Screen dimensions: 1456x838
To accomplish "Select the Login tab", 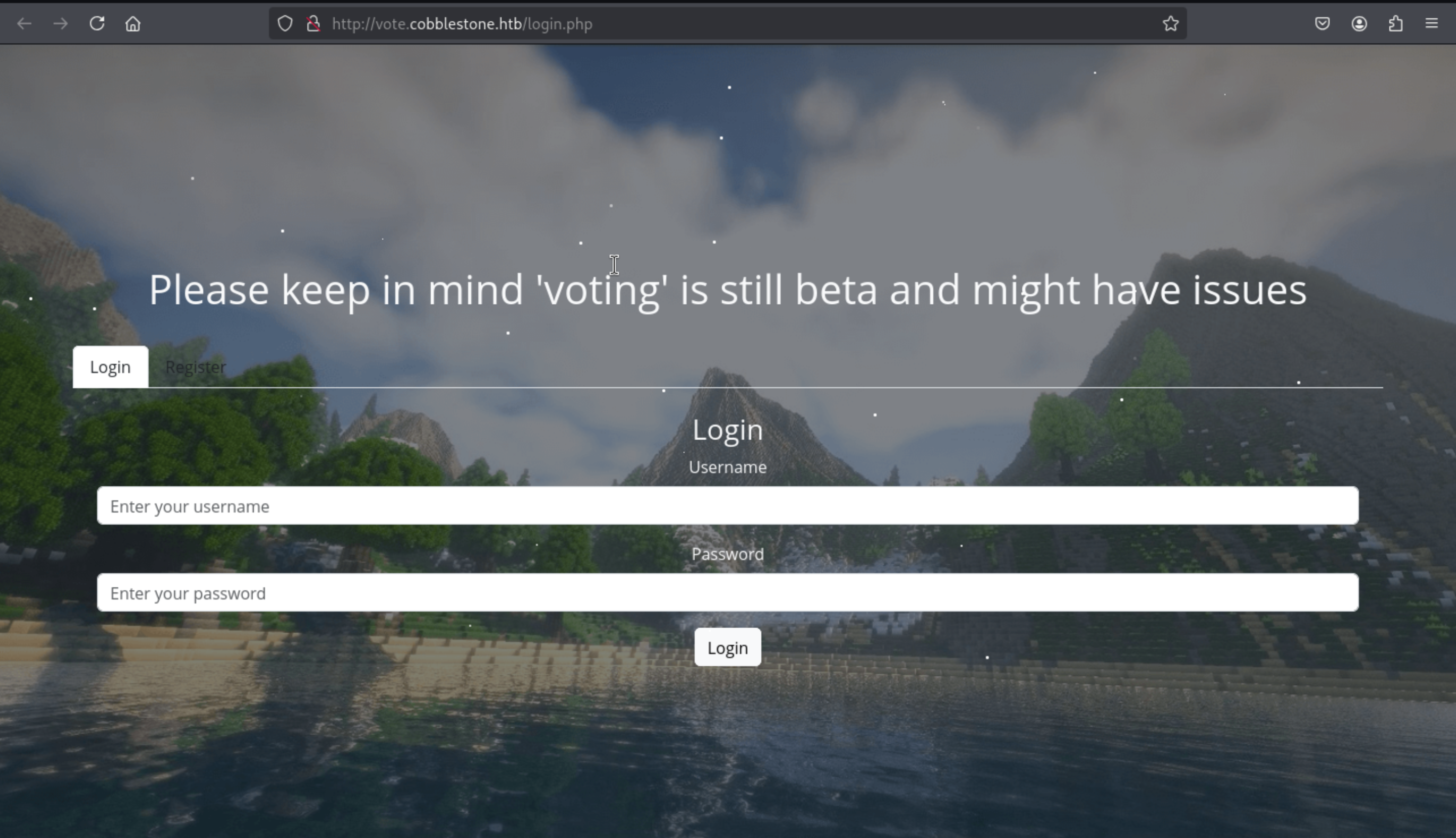I will 111,366.
